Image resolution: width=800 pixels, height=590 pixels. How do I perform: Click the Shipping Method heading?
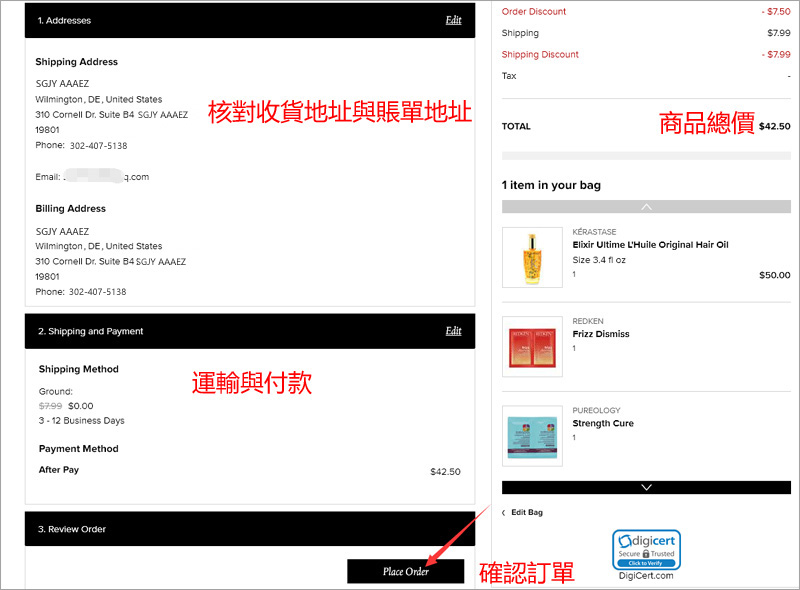point(79,369)
